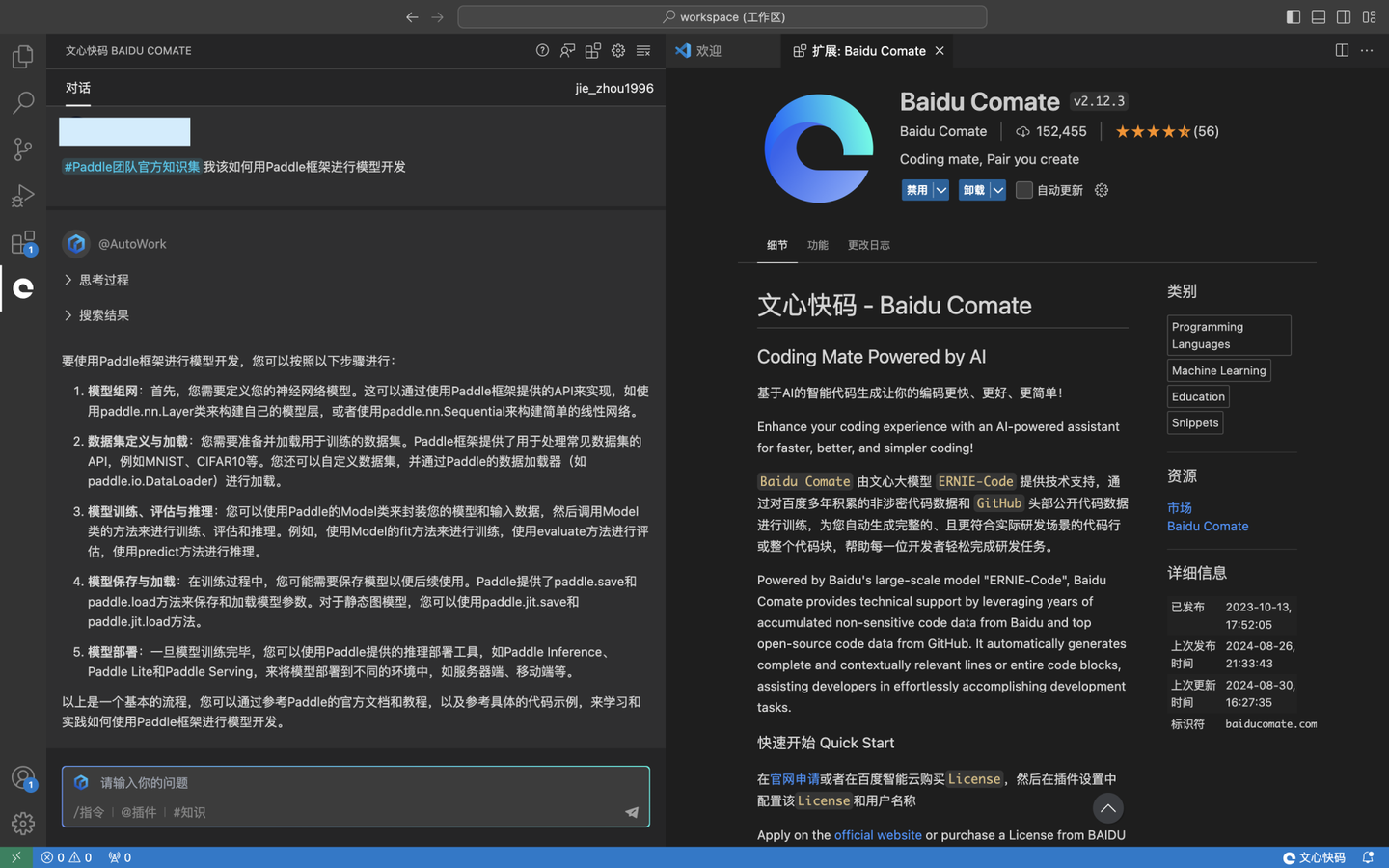Open plugin center icon in Comate panel header
The image size is (1389, 868).
coord(592,50)
